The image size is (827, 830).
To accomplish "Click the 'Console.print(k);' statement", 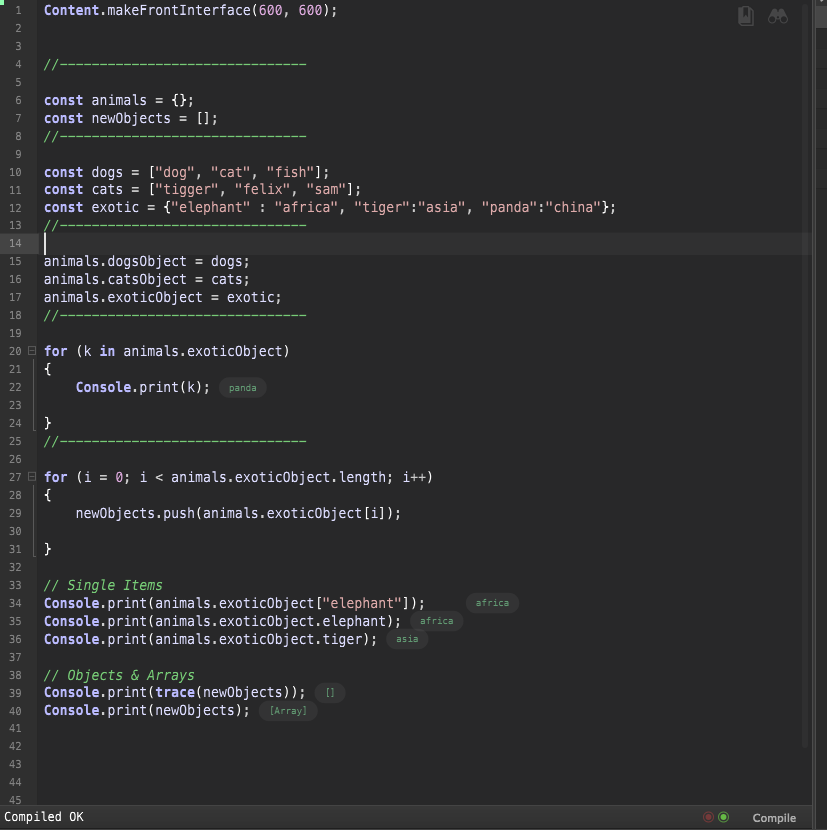I will 142,387.
